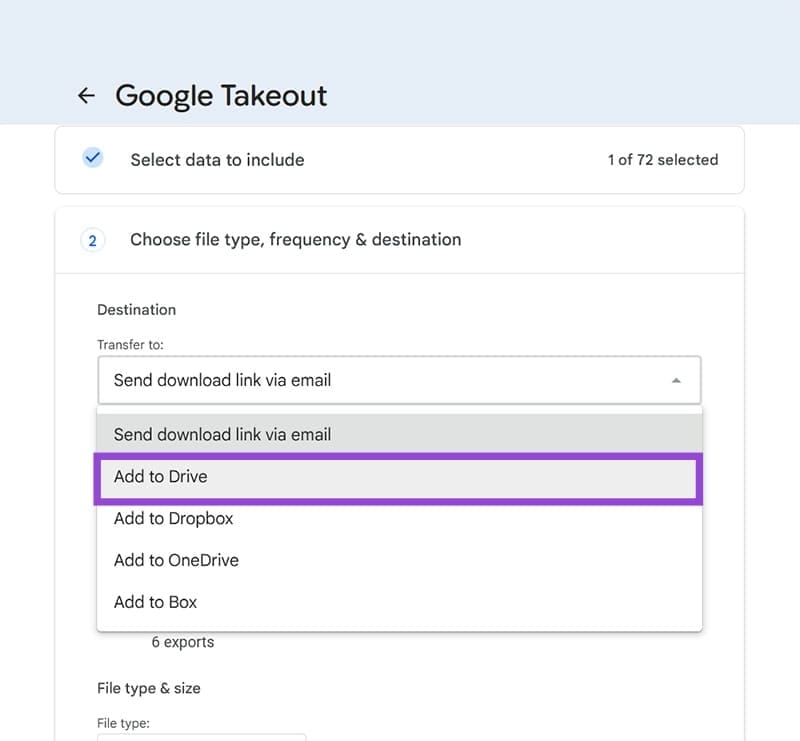Screen dimensions: 800x741
Task: Choose Add to Box as destination
Action: tap(155, 602)
